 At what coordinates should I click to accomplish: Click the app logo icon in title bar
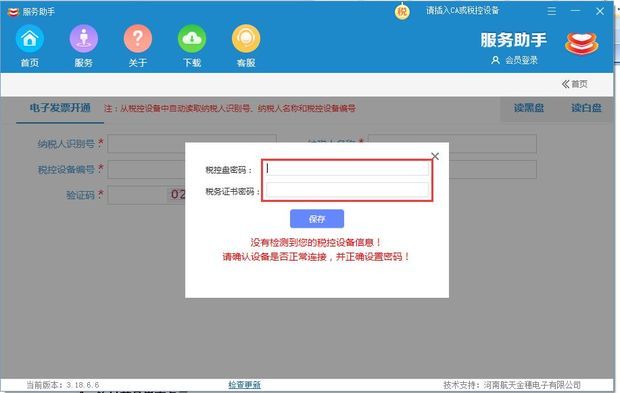13,12
